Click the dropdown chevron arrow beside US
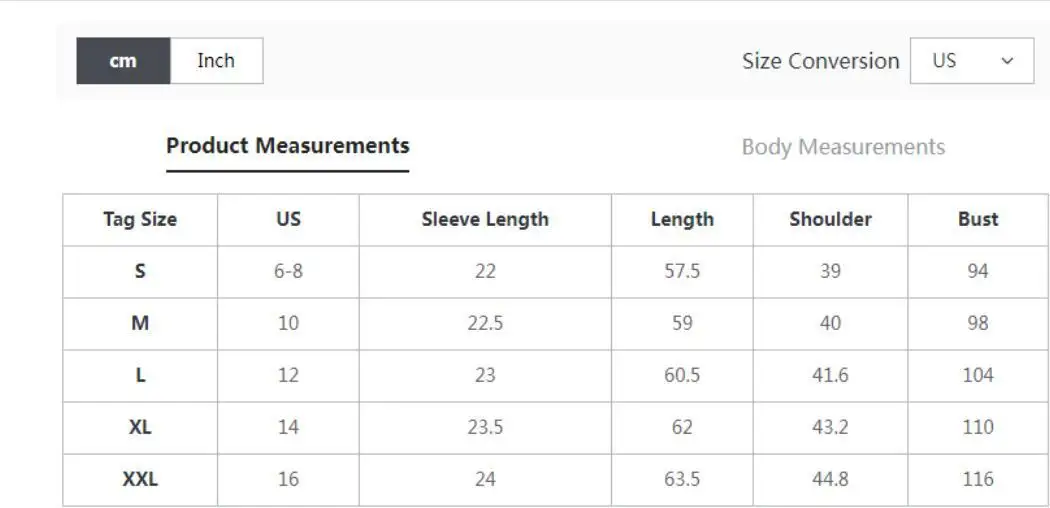The width and height of the screenshot is (1050, 508). [x=1007, y=61]
